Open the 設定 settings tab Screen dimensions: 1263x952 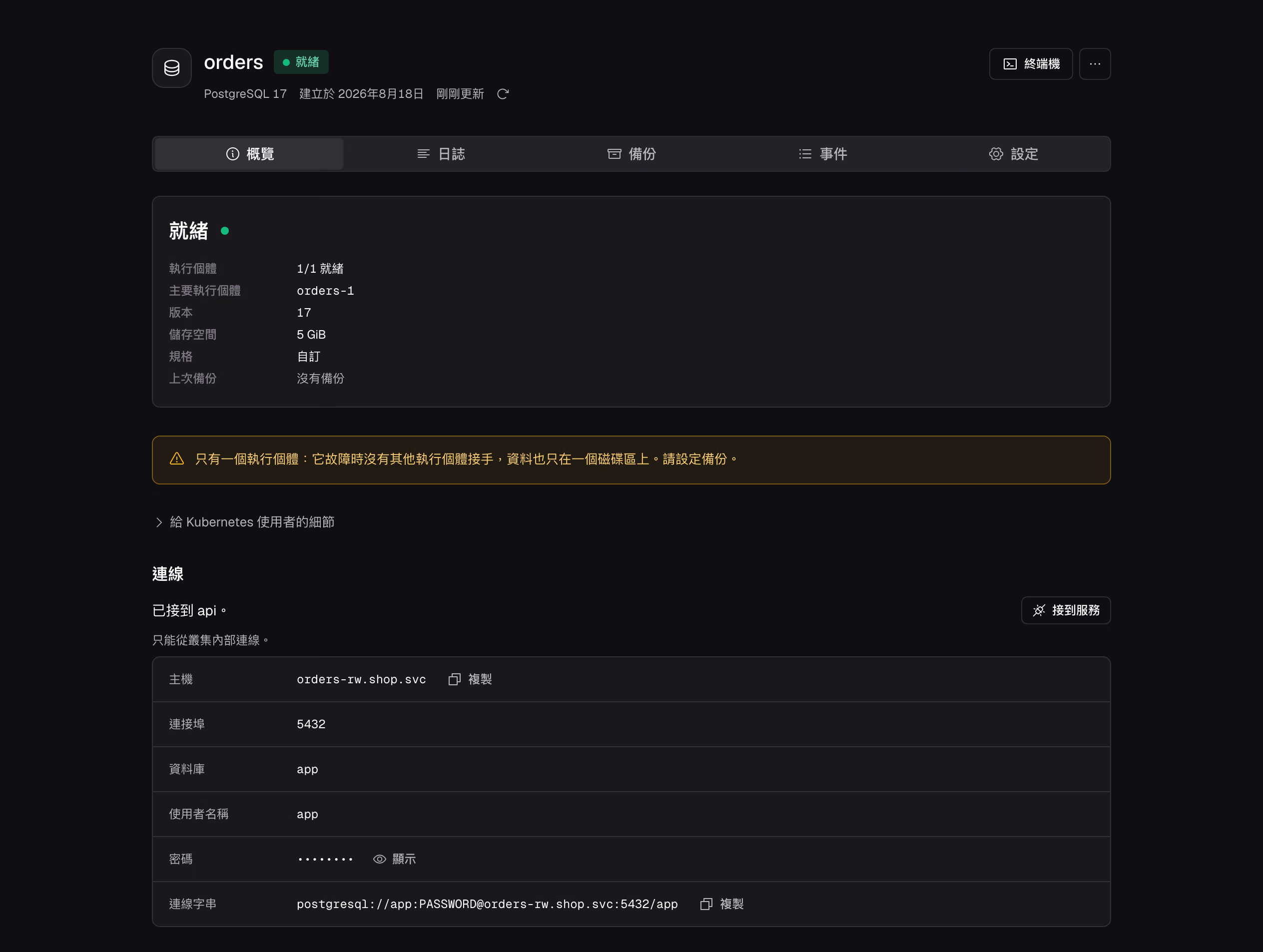click(1013, 154)
